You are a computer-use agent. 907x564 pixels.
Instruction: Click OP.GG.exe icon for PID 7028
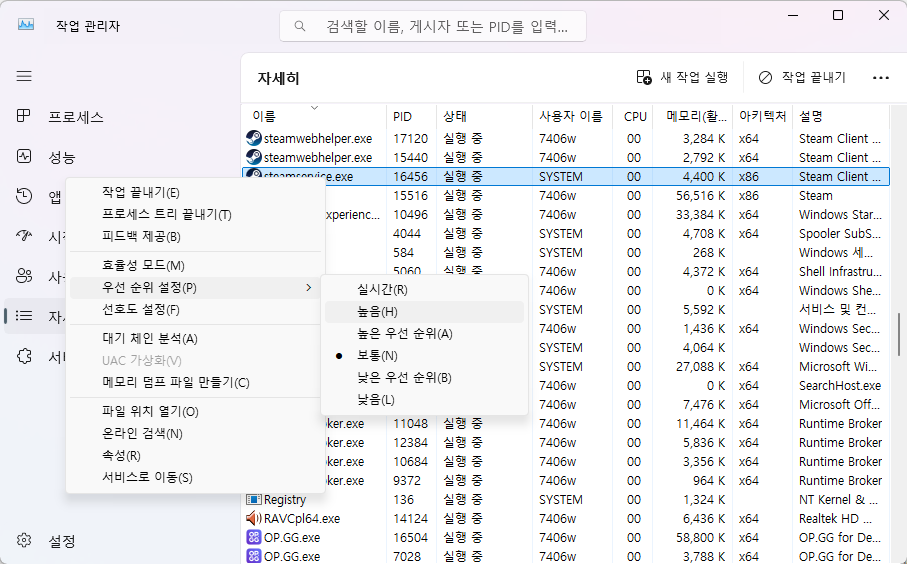253,556
